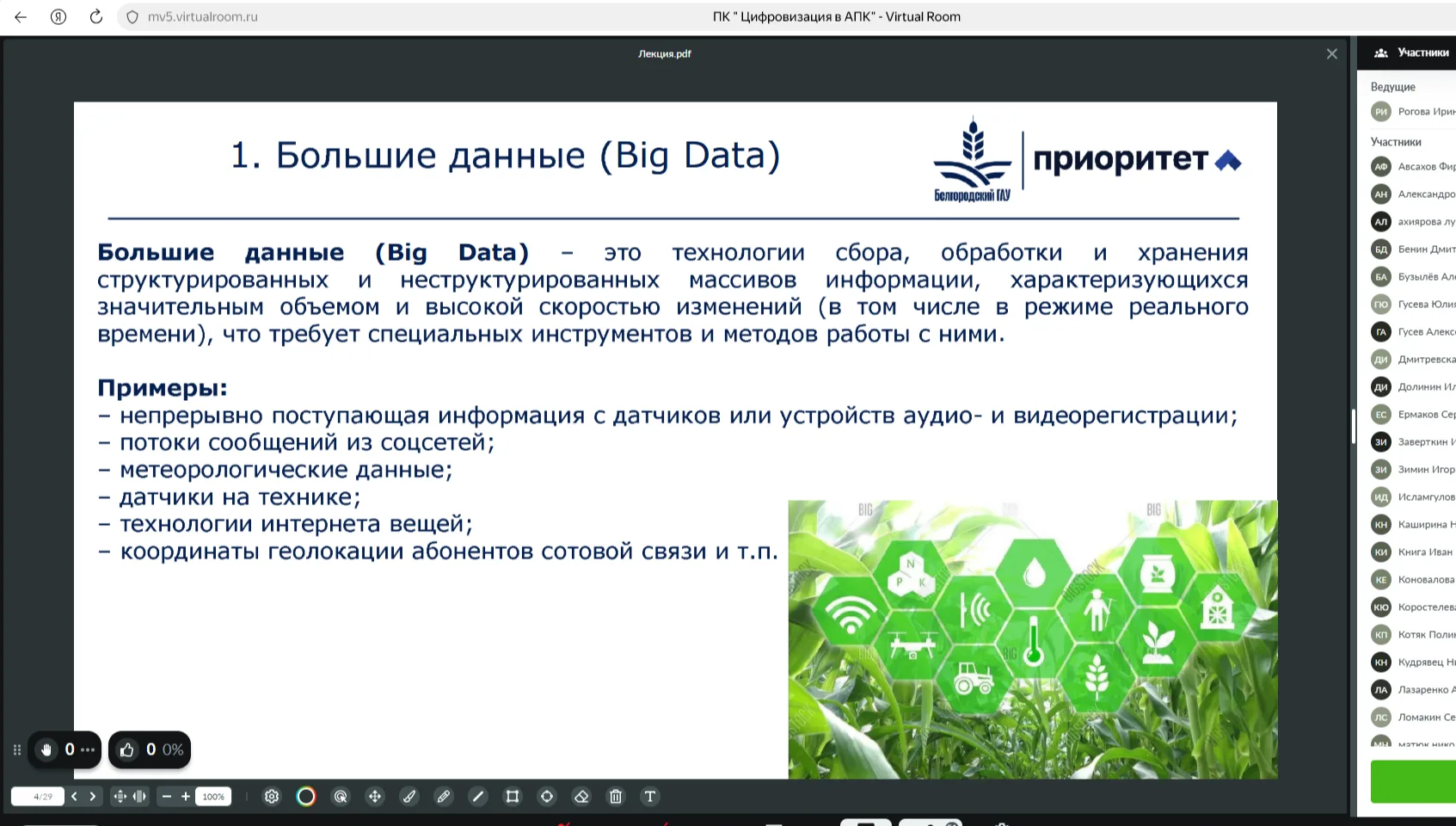Screen dimensions: 1456x826
Task: Select the circle shape tool
Action: [547, 797]
